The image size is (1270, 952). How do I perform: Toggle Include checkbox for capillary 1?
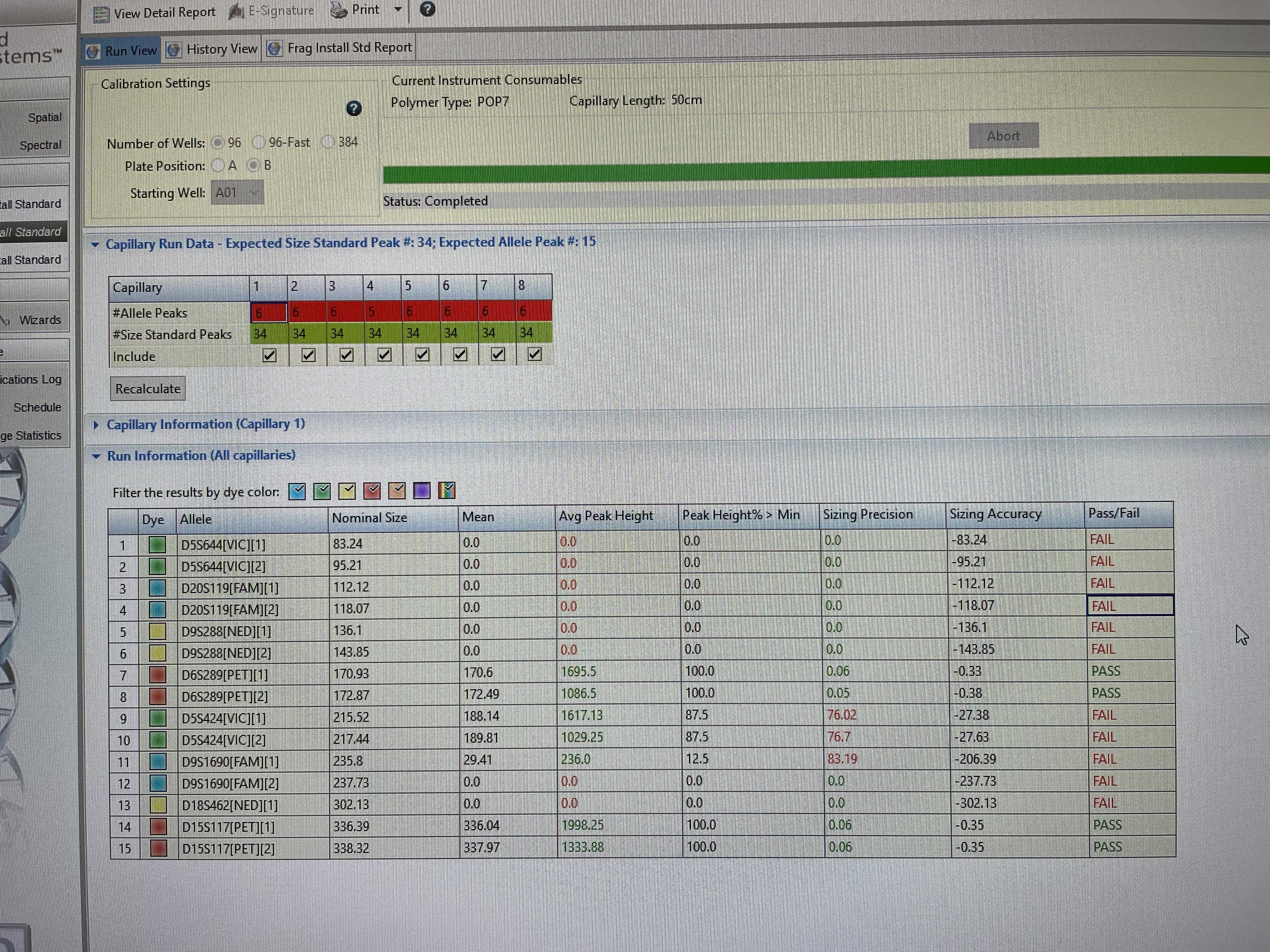[x=269, y=356]
